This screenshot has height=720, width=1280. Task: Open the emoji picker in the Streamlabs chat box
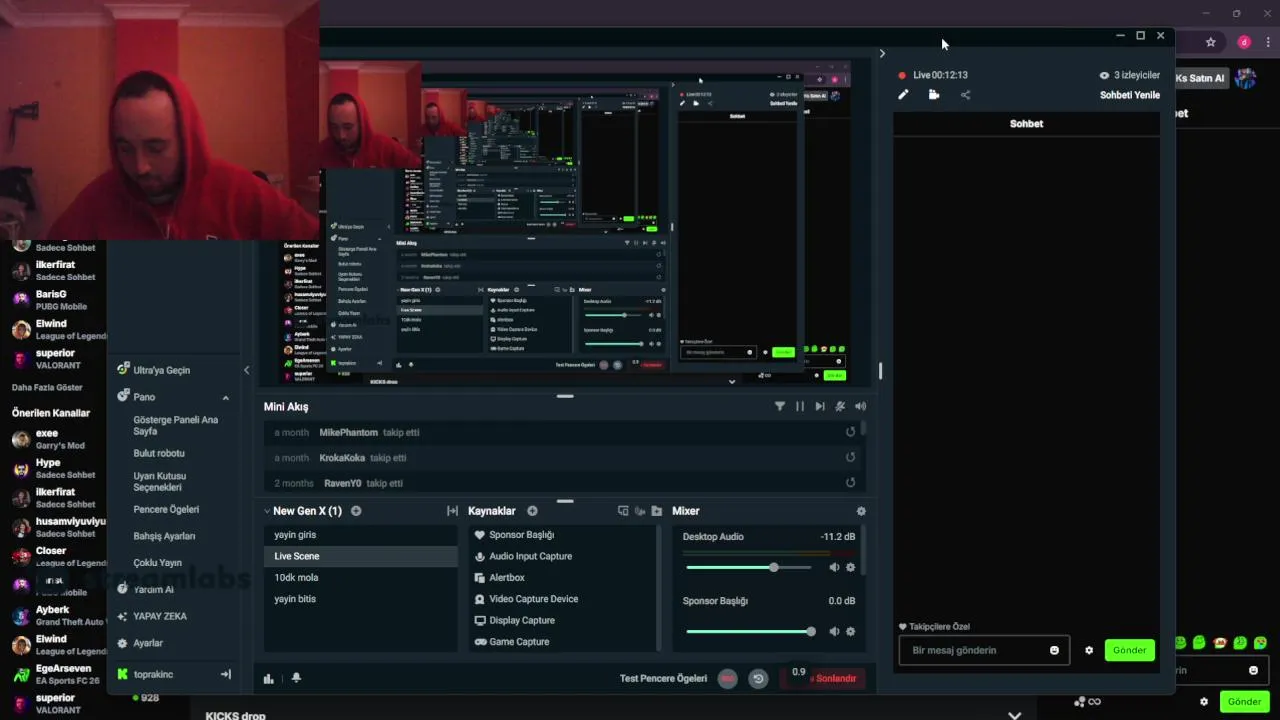pyautogui.click(x=1054, y=650)
